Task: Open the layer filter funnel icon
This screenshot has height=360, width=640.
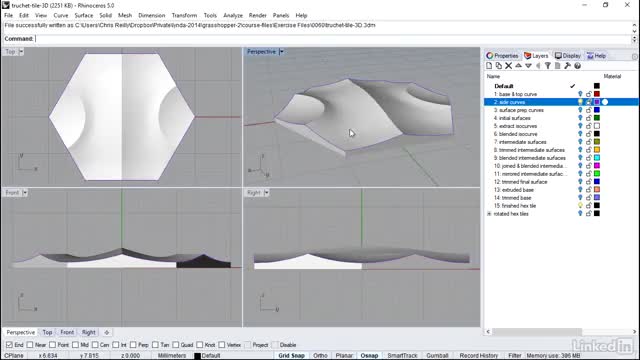Action: pyautogui.click(x=548, y=66)
